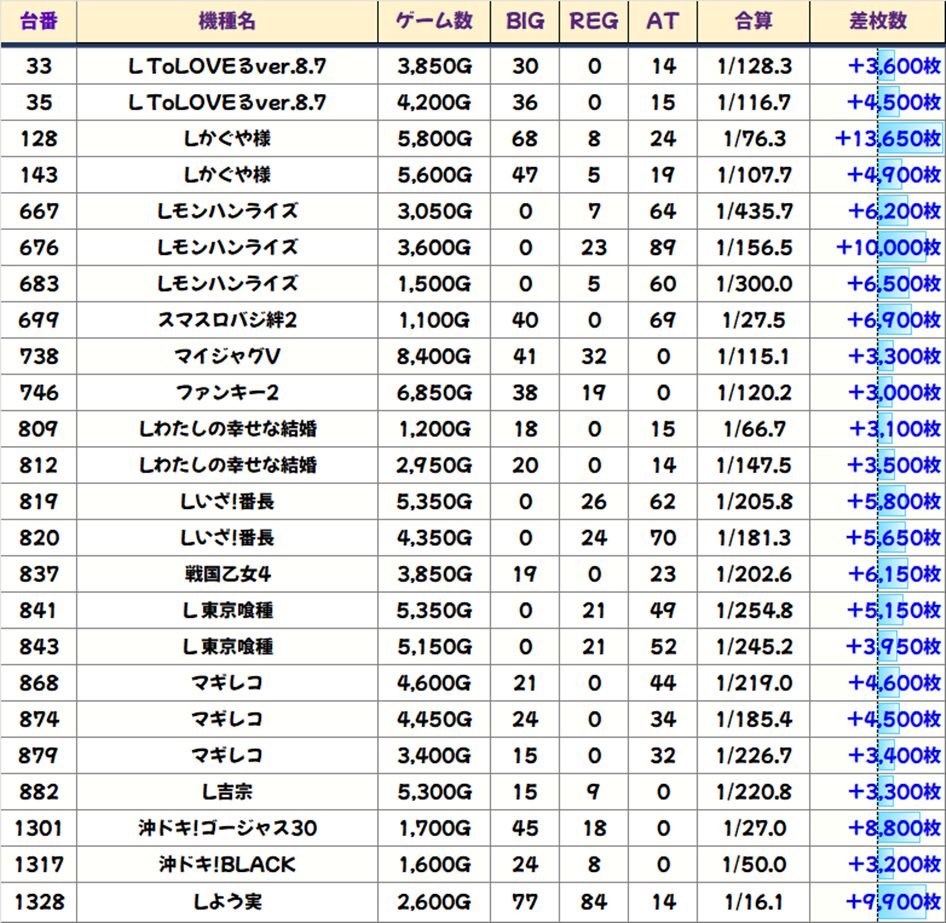Screen dimensions: 946x923
Task: Click L東京喰種 in row 841
Action: 227,610
